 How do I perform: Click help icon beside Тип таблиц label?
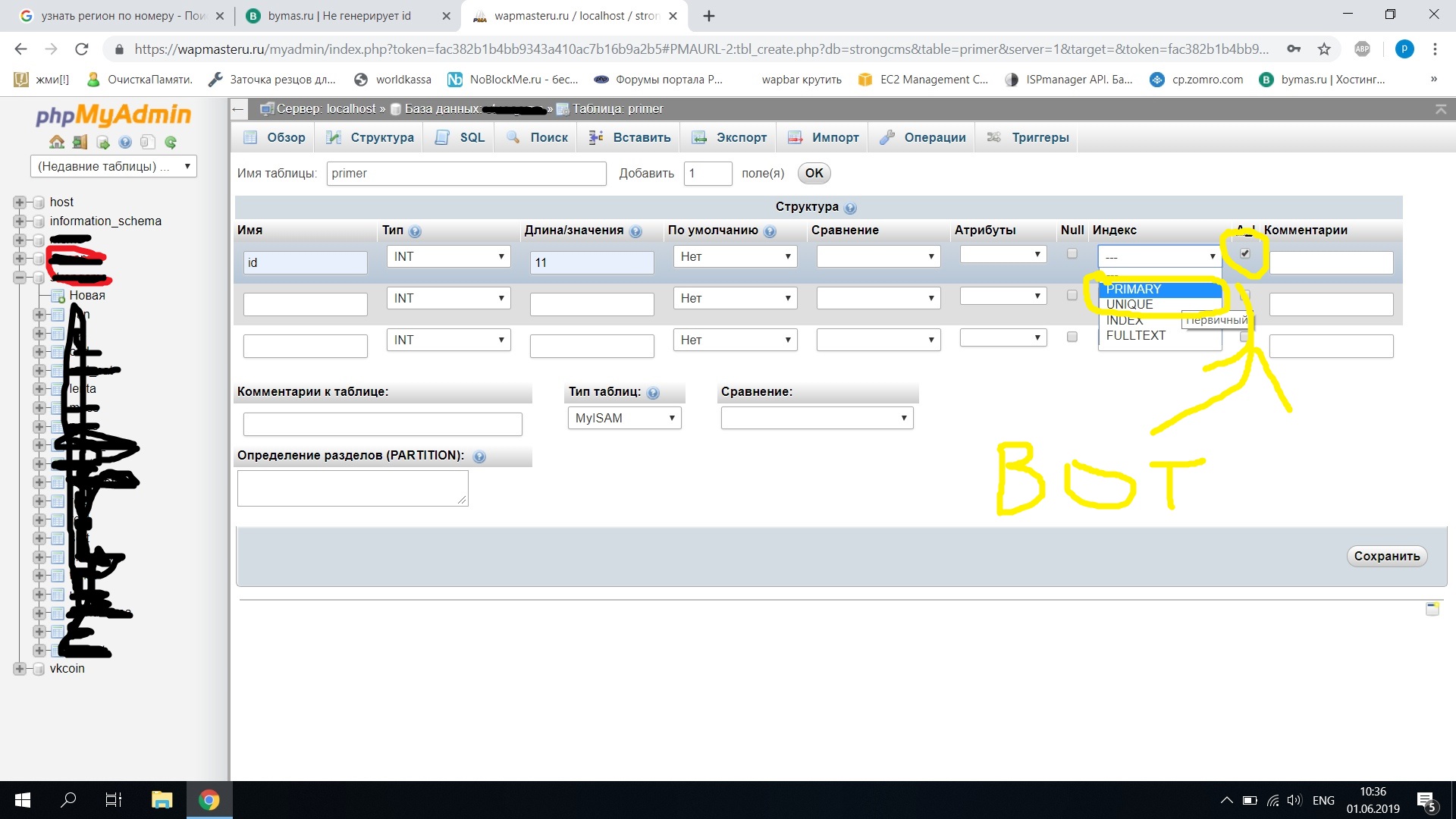[x=653, y=393]
